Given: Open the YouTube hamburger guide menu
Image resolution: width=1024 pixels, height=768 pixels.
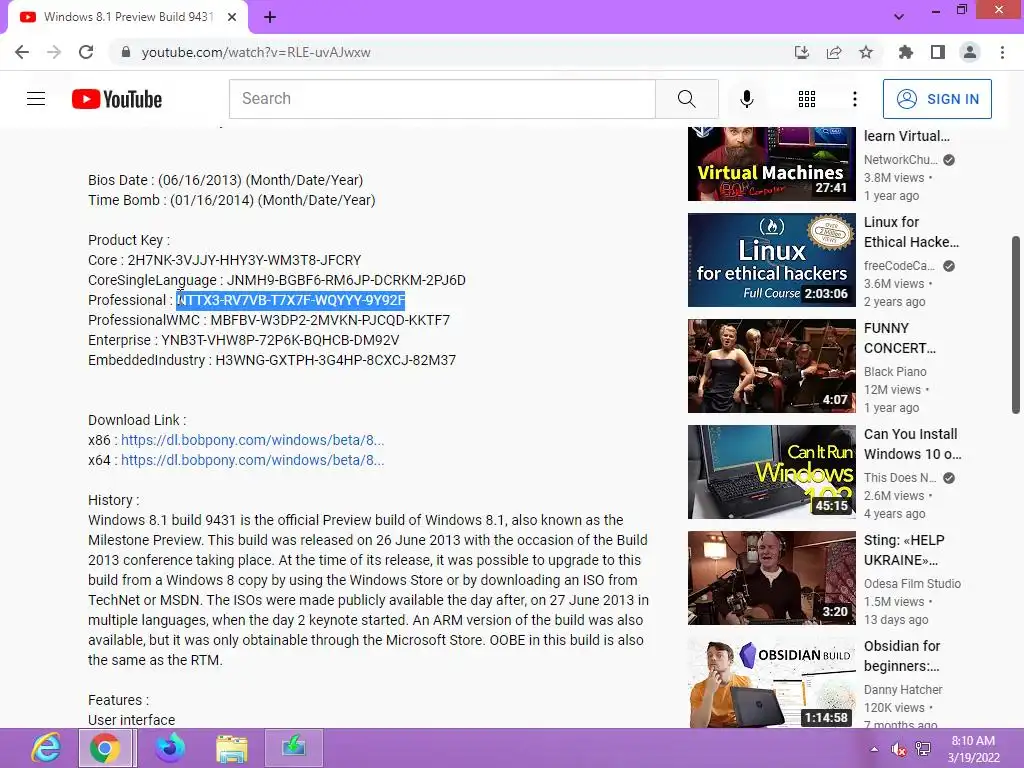Looking at the screenshot, I should click(36, 99).
